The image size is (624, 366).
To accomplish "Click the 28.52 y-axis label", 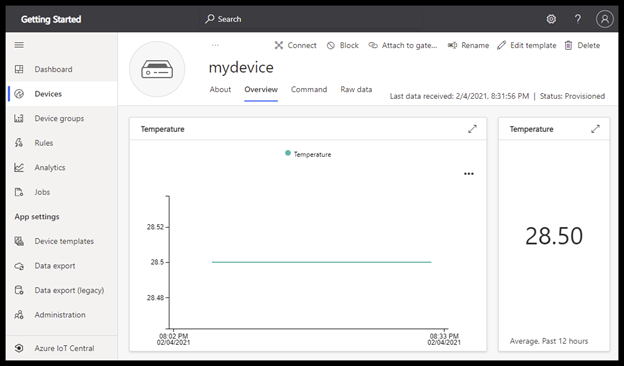I will point(155,227).
